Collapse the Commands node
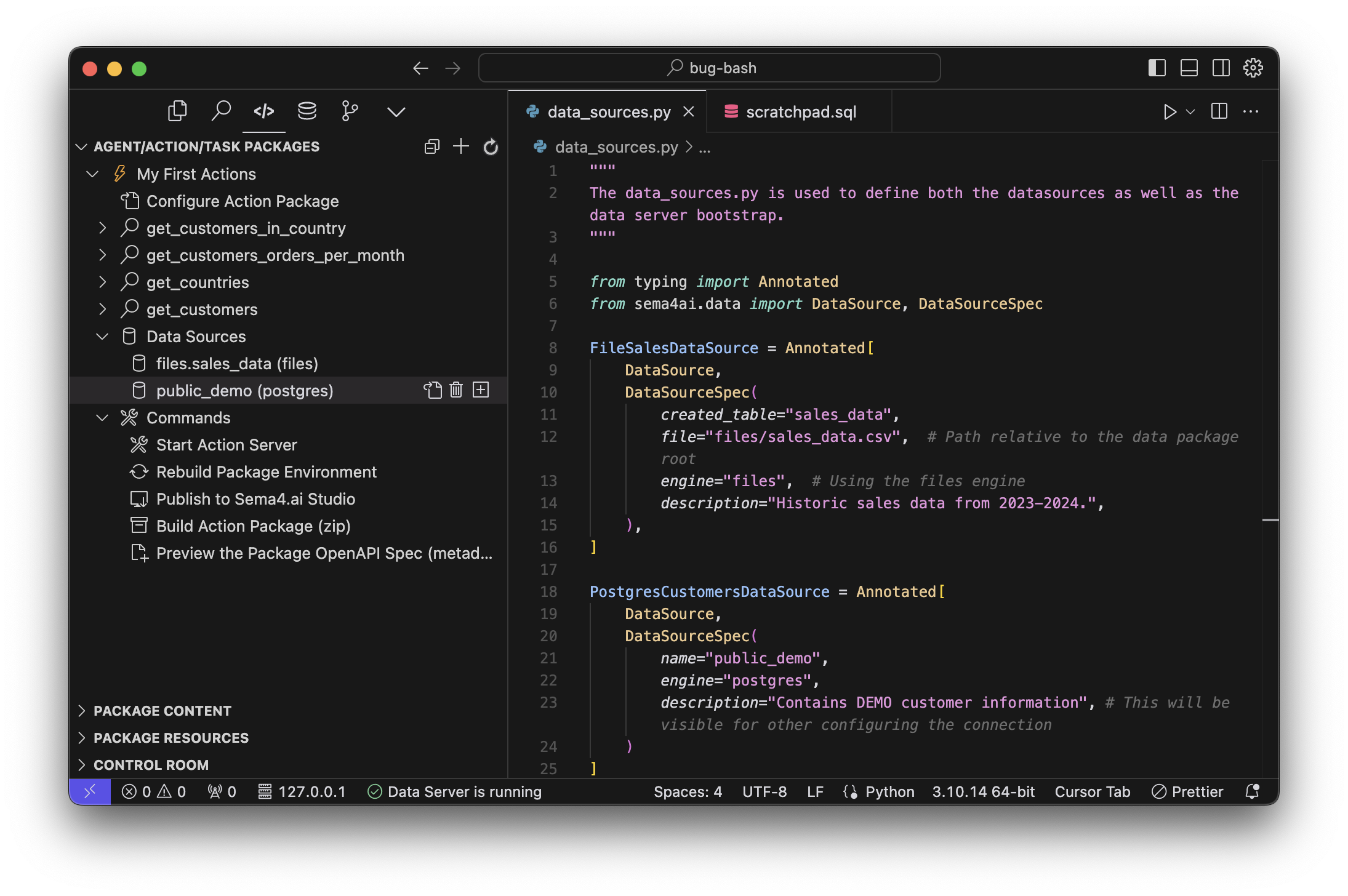Screen dimensions: 1348x896 [x=102, y=418]
